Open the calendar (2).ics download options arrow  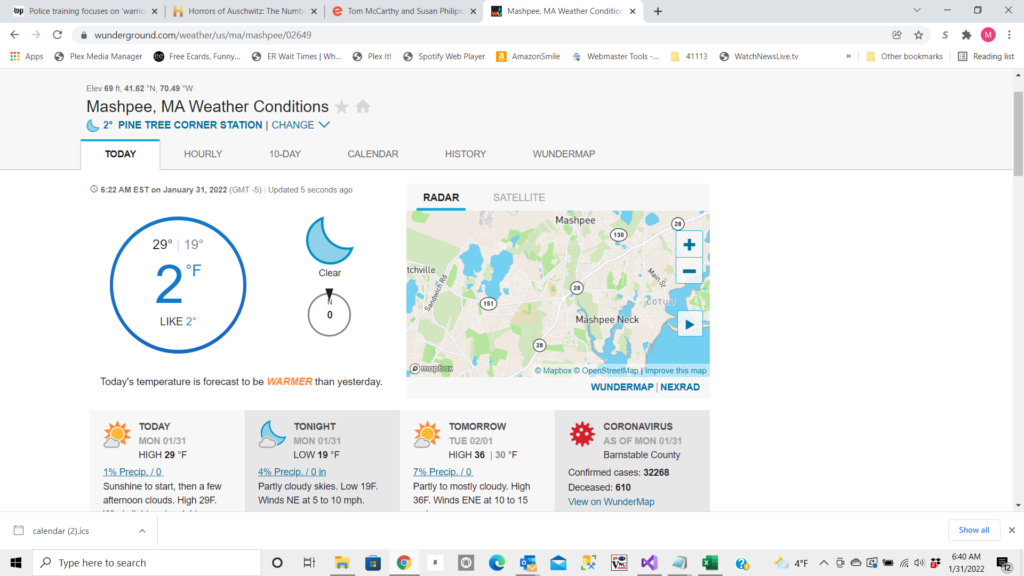coord(141,530)
